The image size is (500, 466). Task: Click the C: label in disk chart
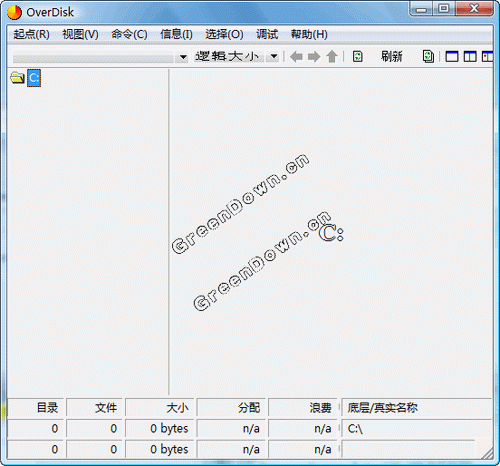331,233
